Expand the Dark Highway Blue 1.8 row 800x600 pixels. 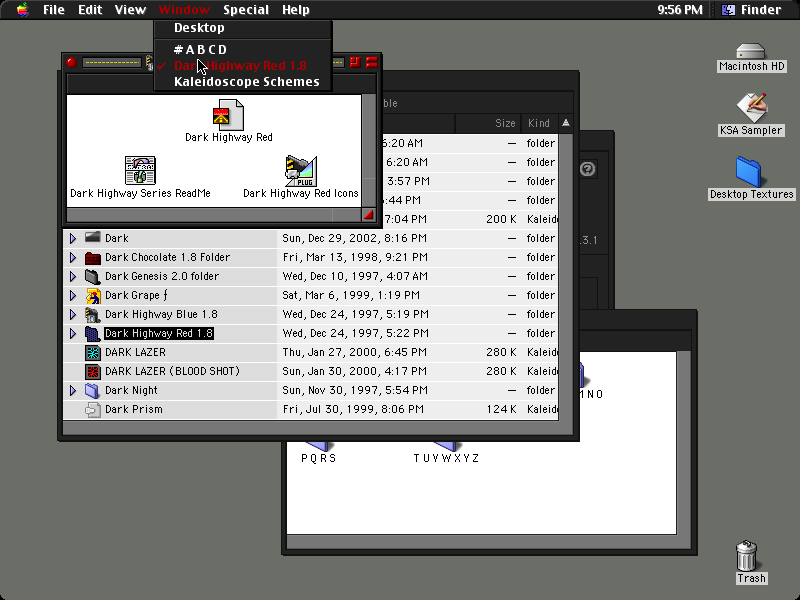(x=72, y=314)
